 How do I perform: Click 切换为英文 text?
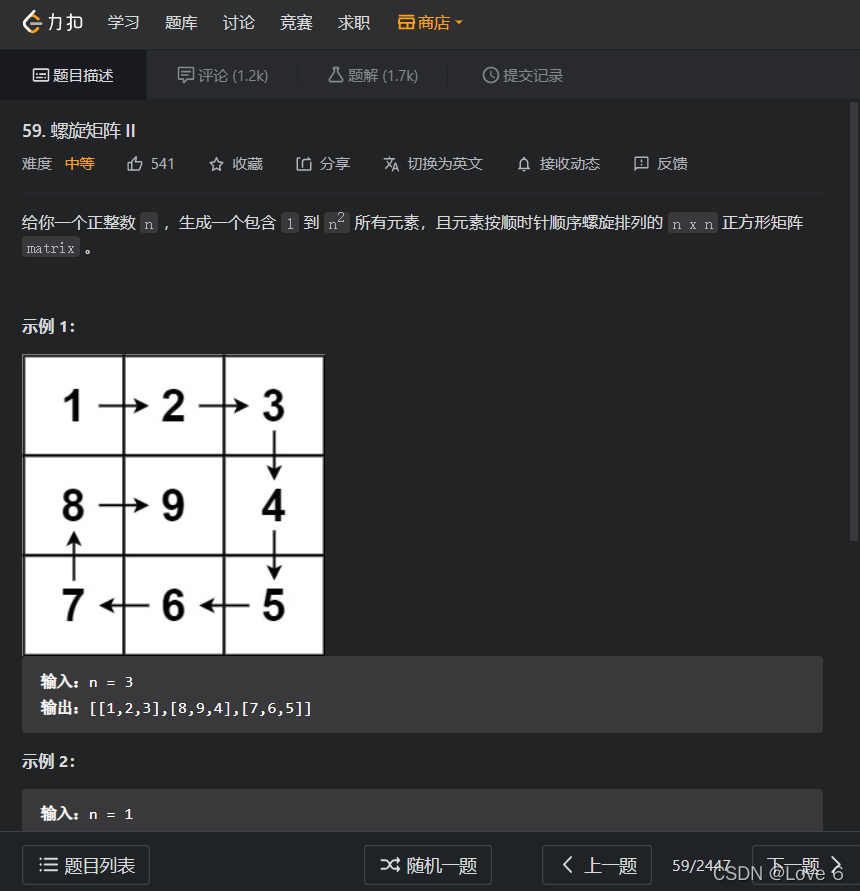point(445,164)
